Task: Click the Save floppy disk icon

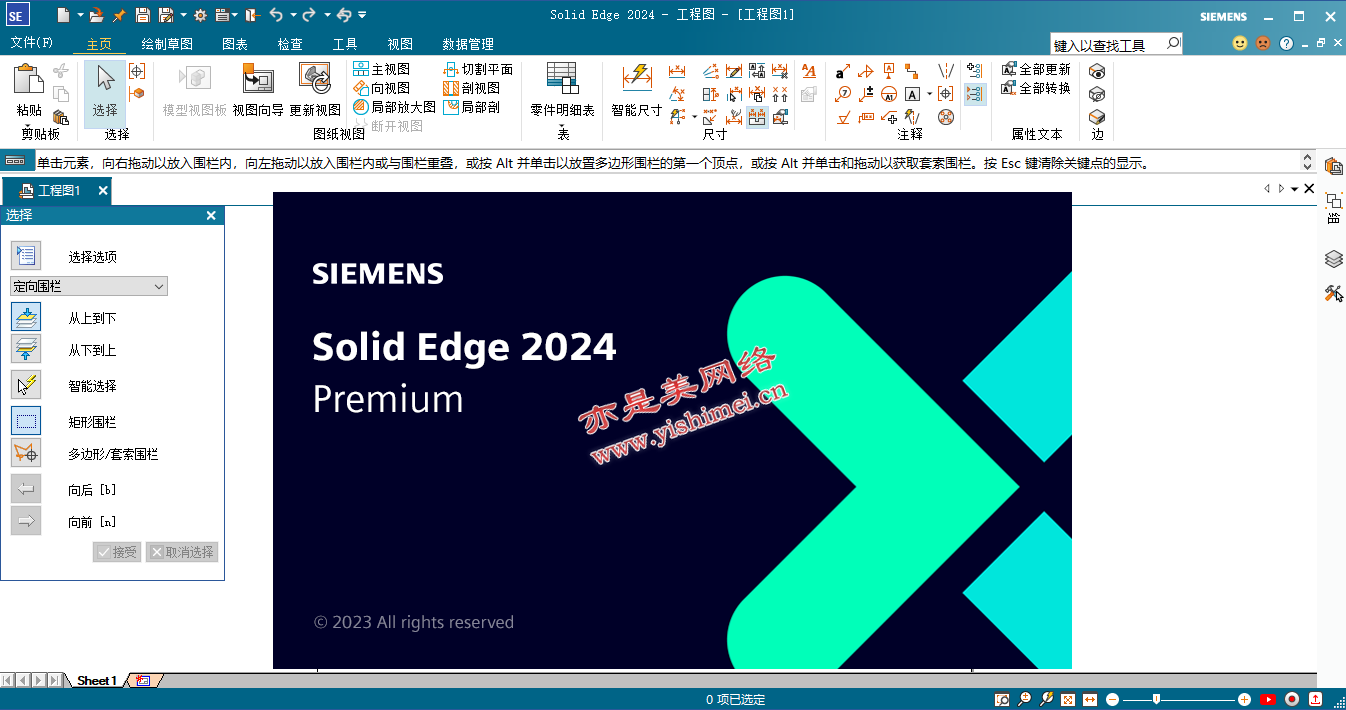Action: 142,15
